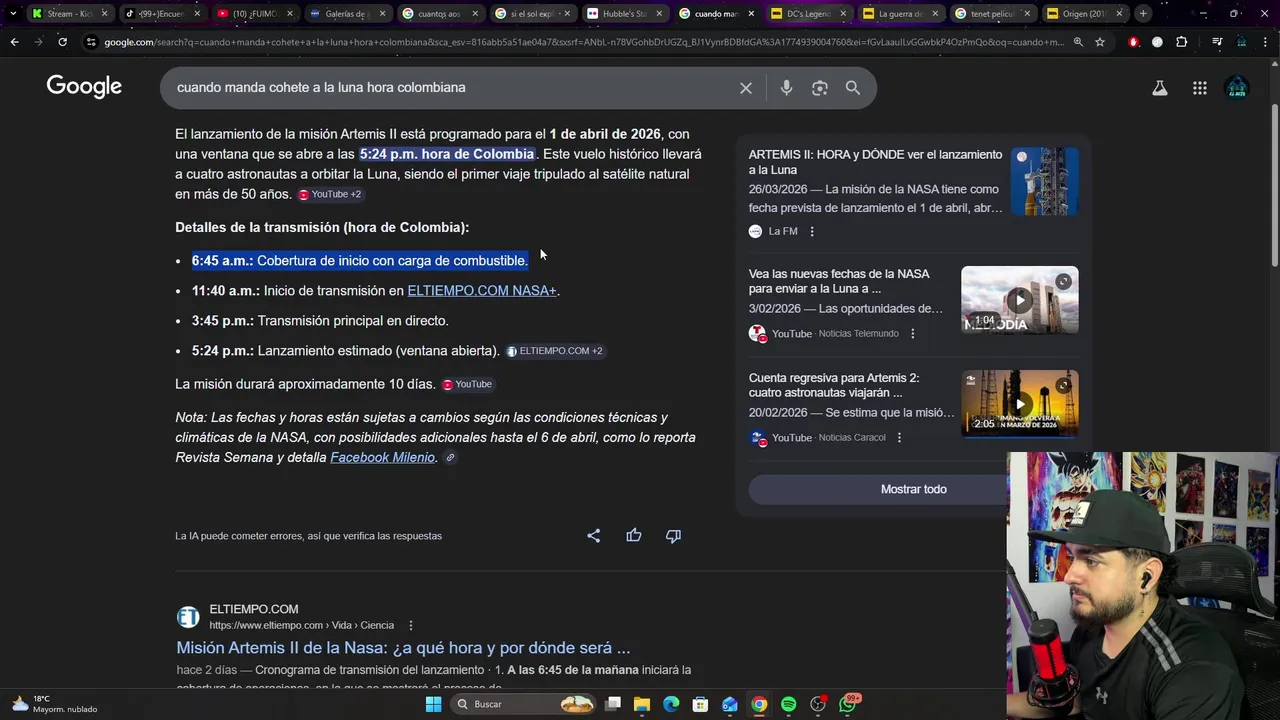Open File Explorer from taskbar
1280x720 pixels.
(x=642, y=704)
